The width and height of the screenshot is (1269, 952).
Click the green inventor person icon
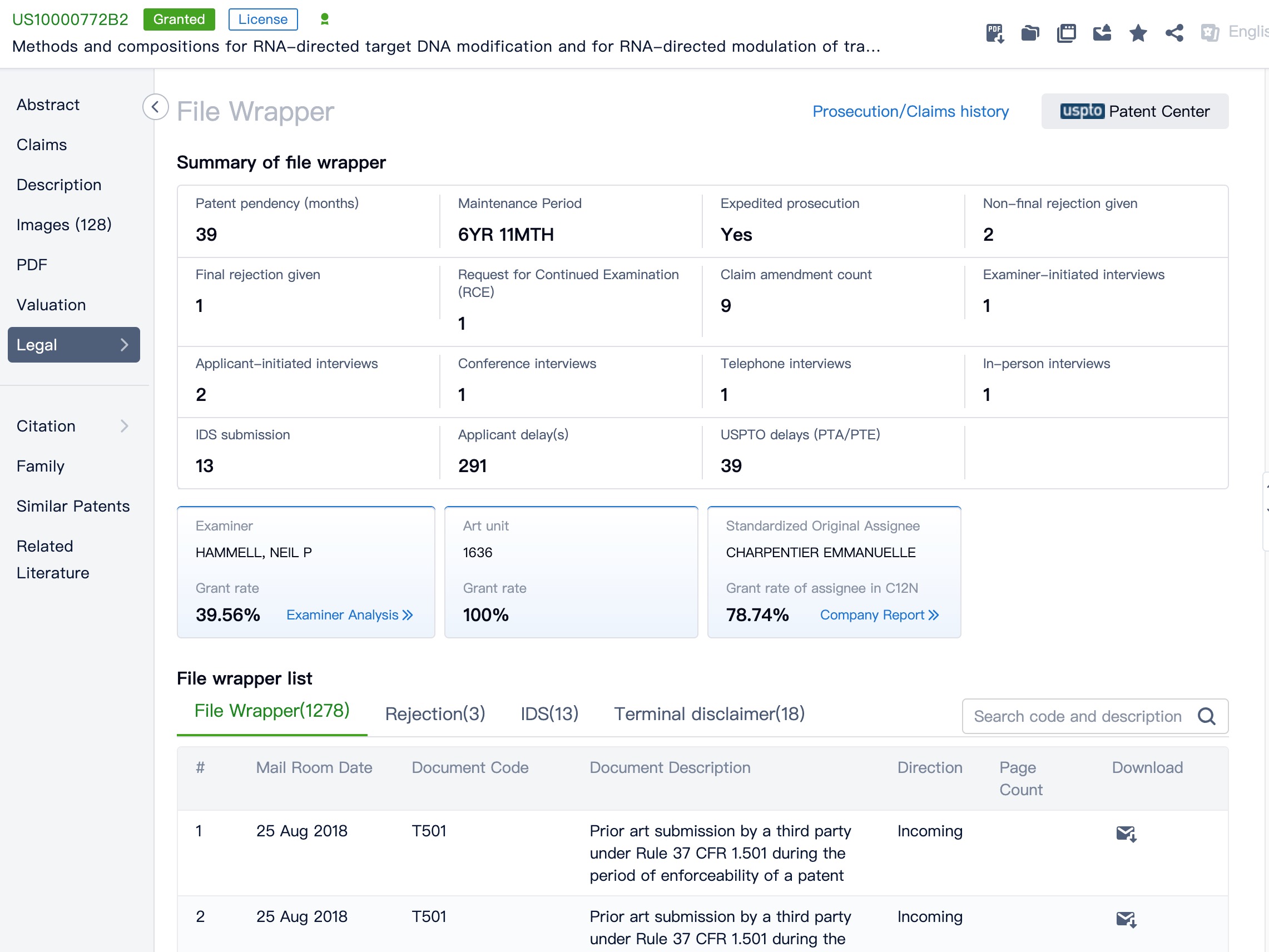click(324, 19)
